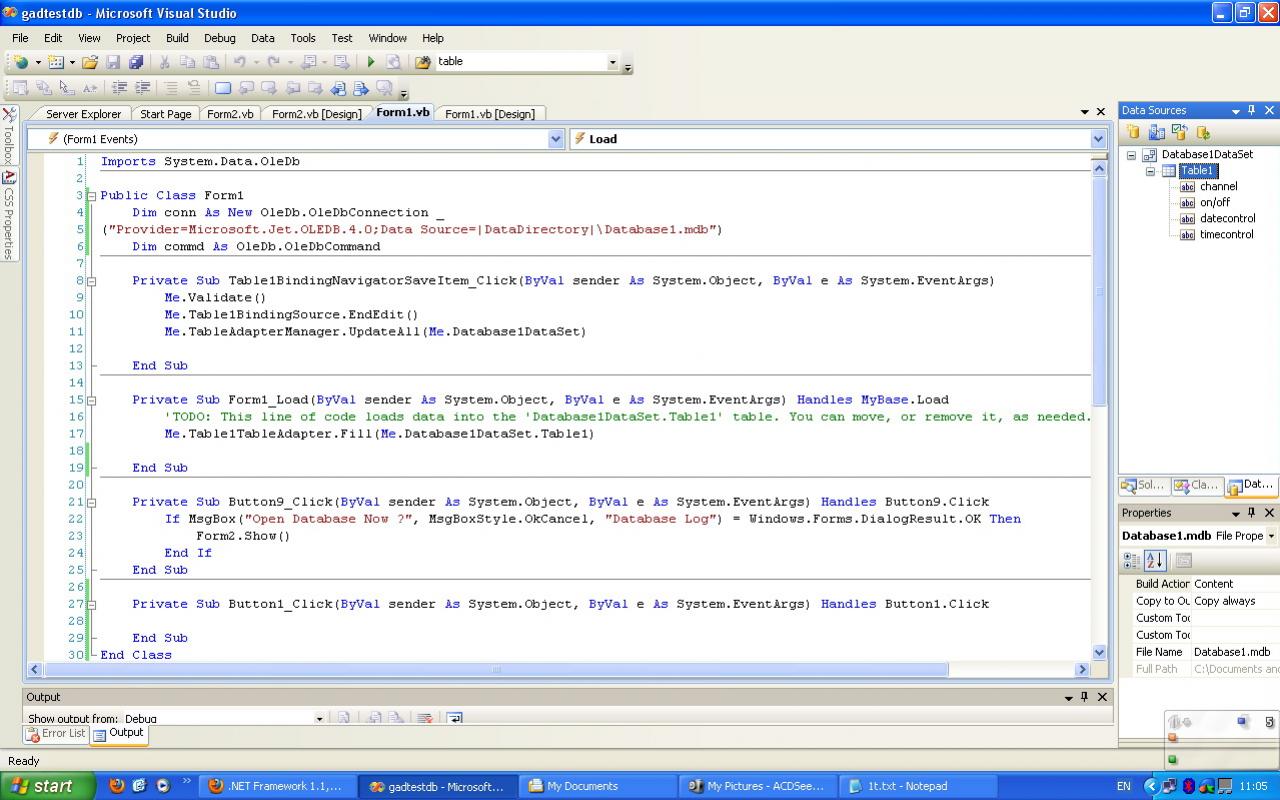
Task: Open the Debug menu
Action: pos(220,38)
